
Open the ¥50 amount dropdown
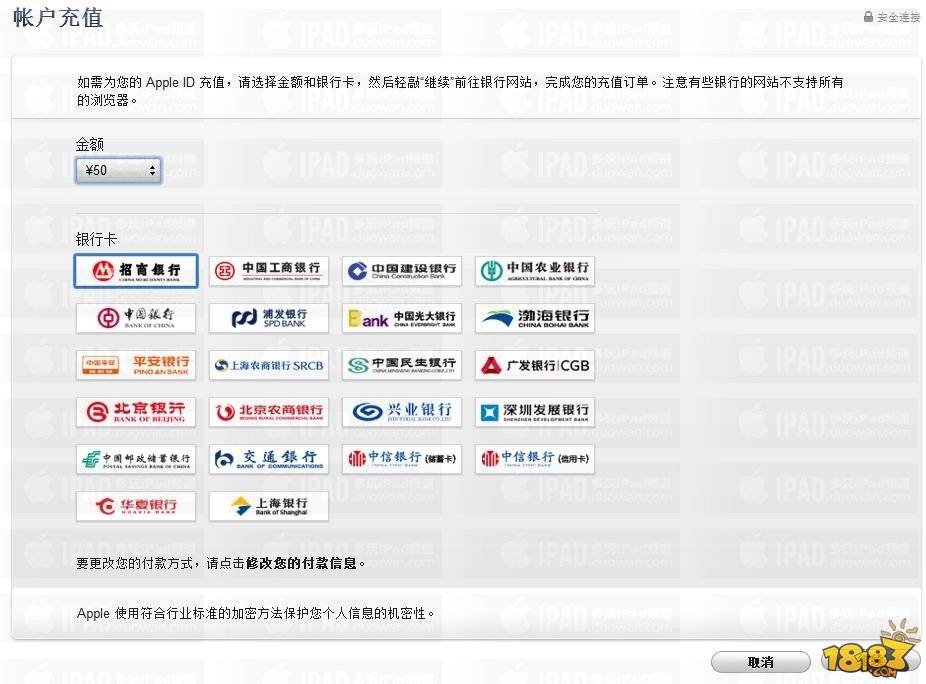(118, 171)
